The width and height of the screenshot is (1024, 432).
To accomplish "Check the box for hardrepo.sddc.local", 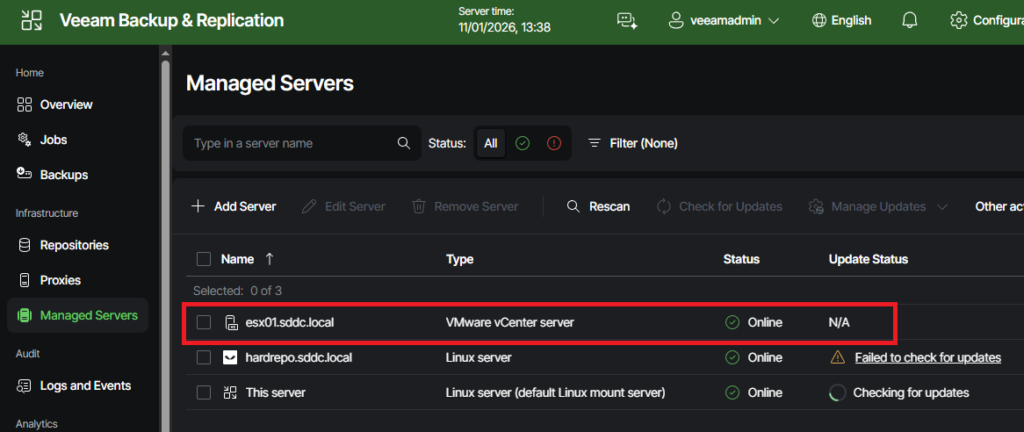I will [204, 358].
